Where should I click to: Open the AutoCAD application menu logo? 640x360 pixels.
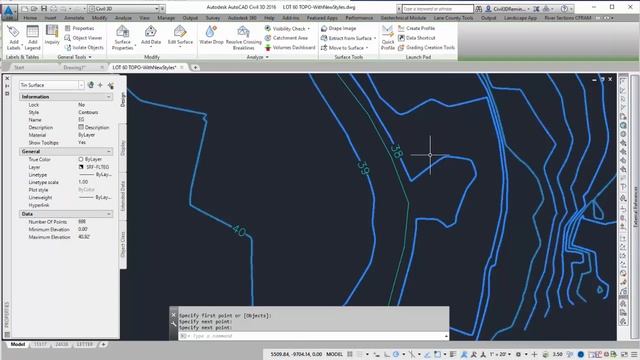click(9, 11)
